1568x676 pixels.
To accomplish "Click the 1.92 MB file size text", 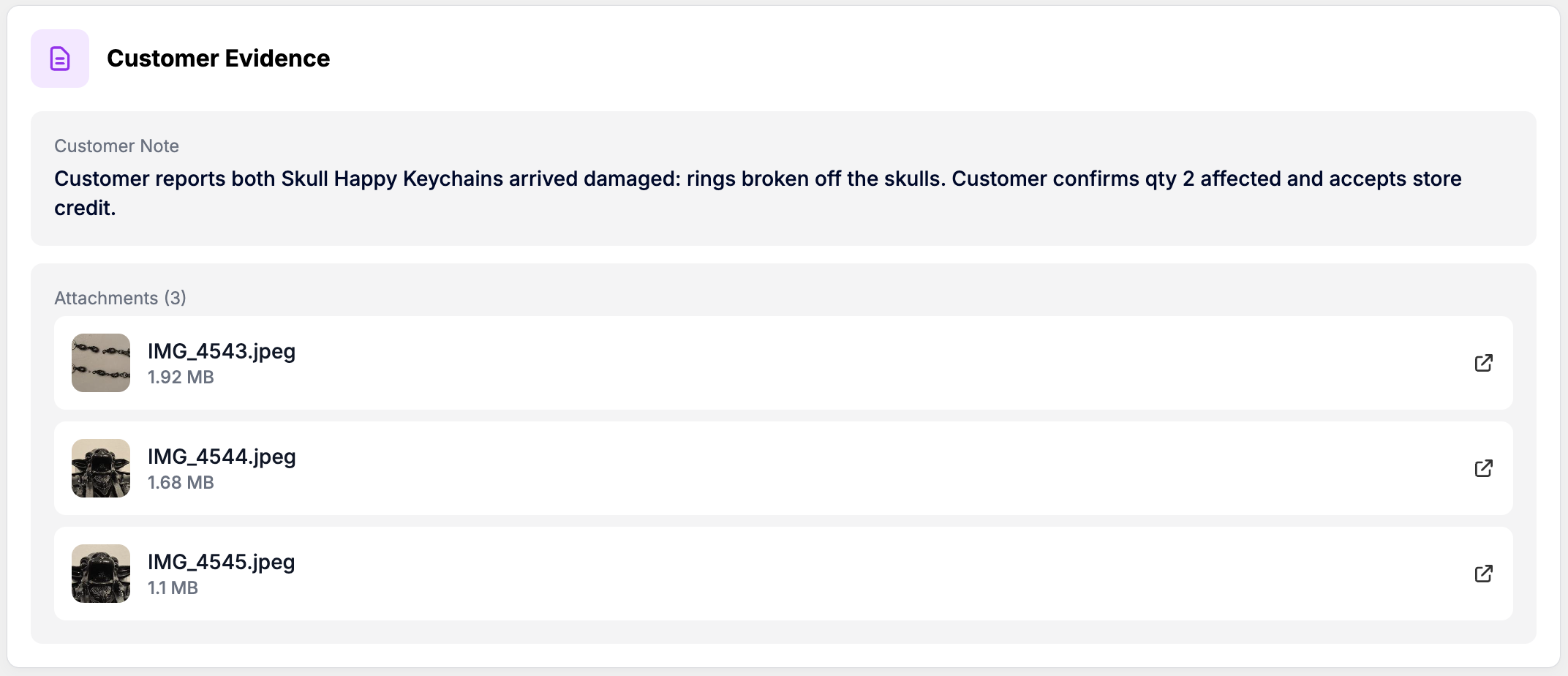I will (181, 378).
